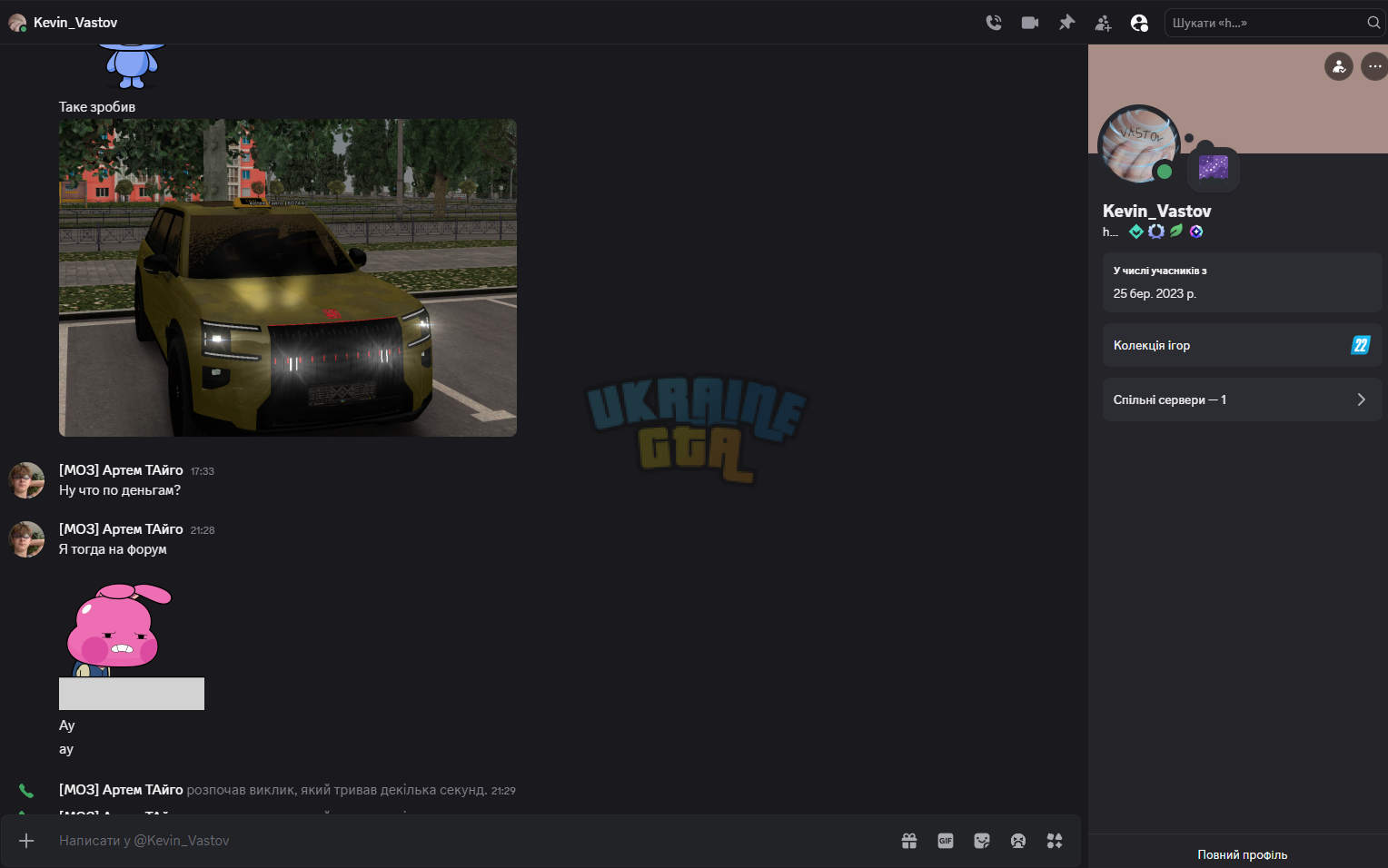Click the «[МОЗ] Артем ТАйго» name at 17:33

121,470
